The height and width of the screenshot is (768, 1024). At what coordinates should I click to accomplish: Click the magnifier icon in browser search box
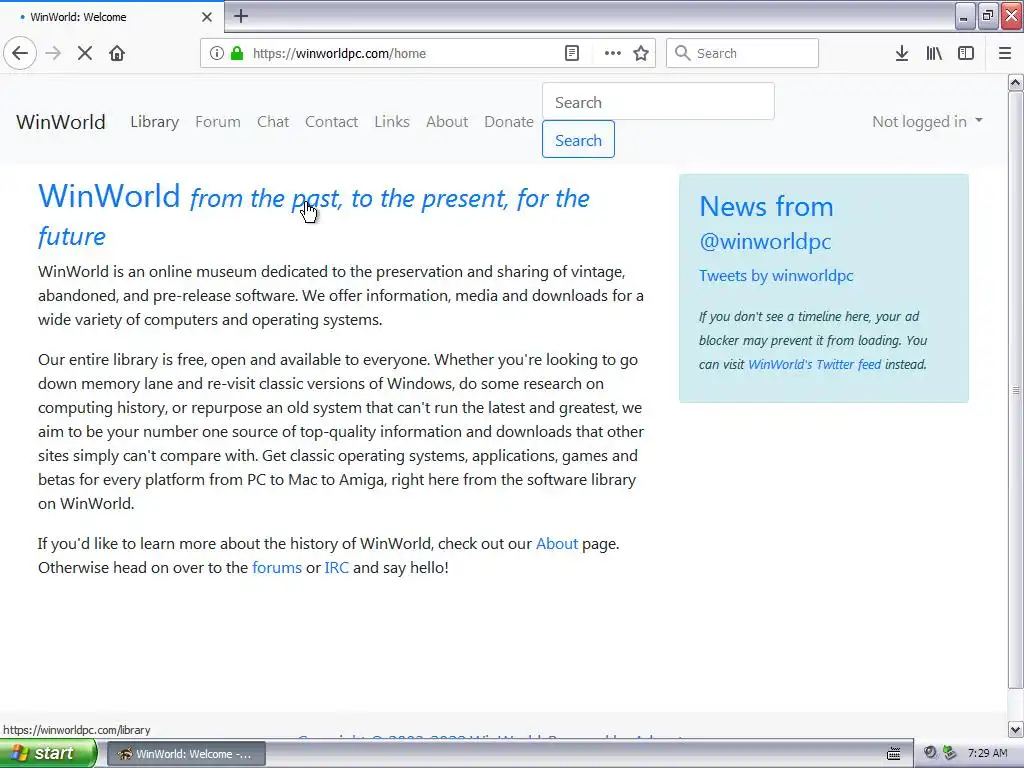(x=682, y=53)
